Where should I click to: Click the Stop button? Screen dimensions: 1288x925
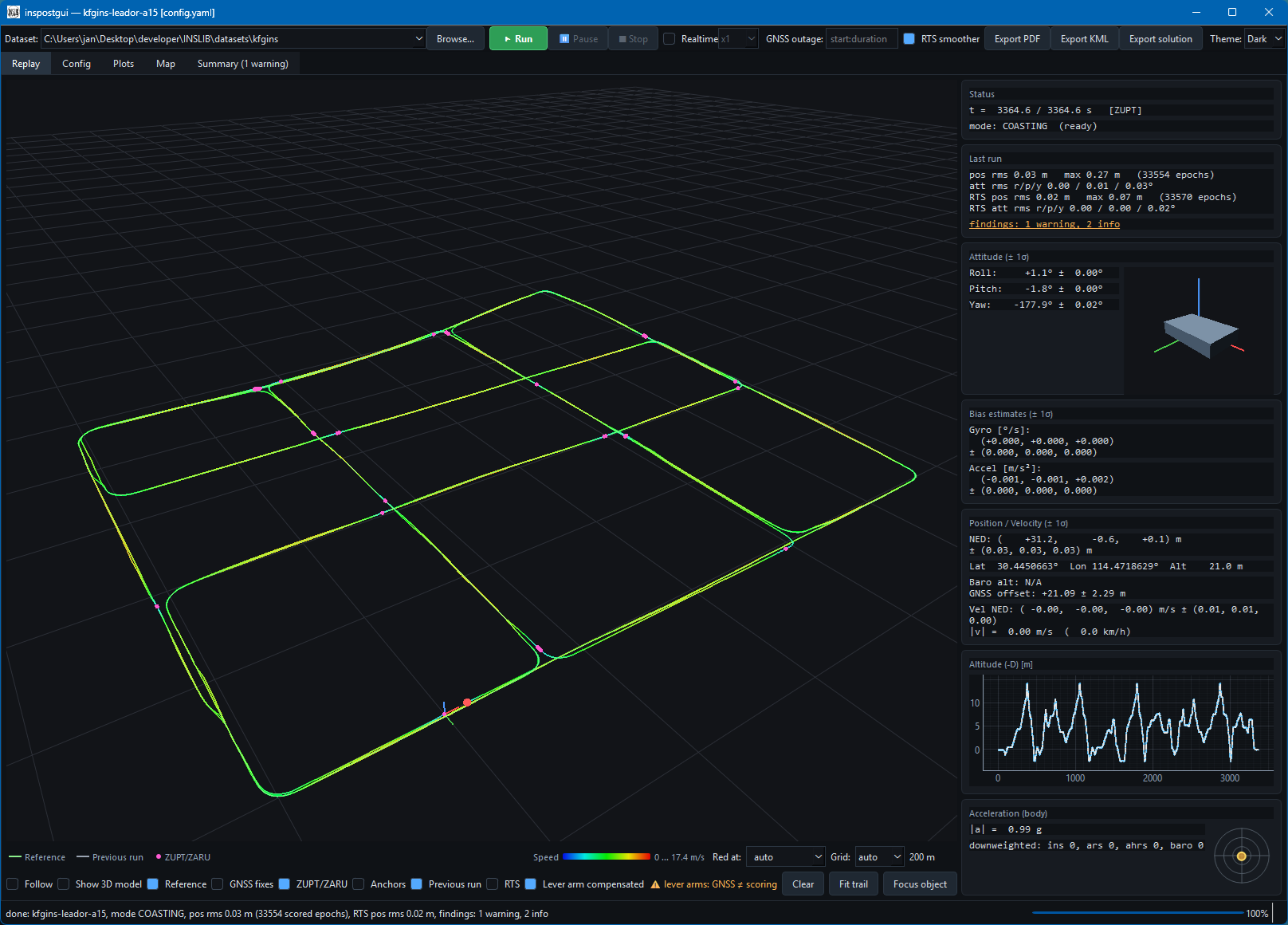click(x=634, y=38)
